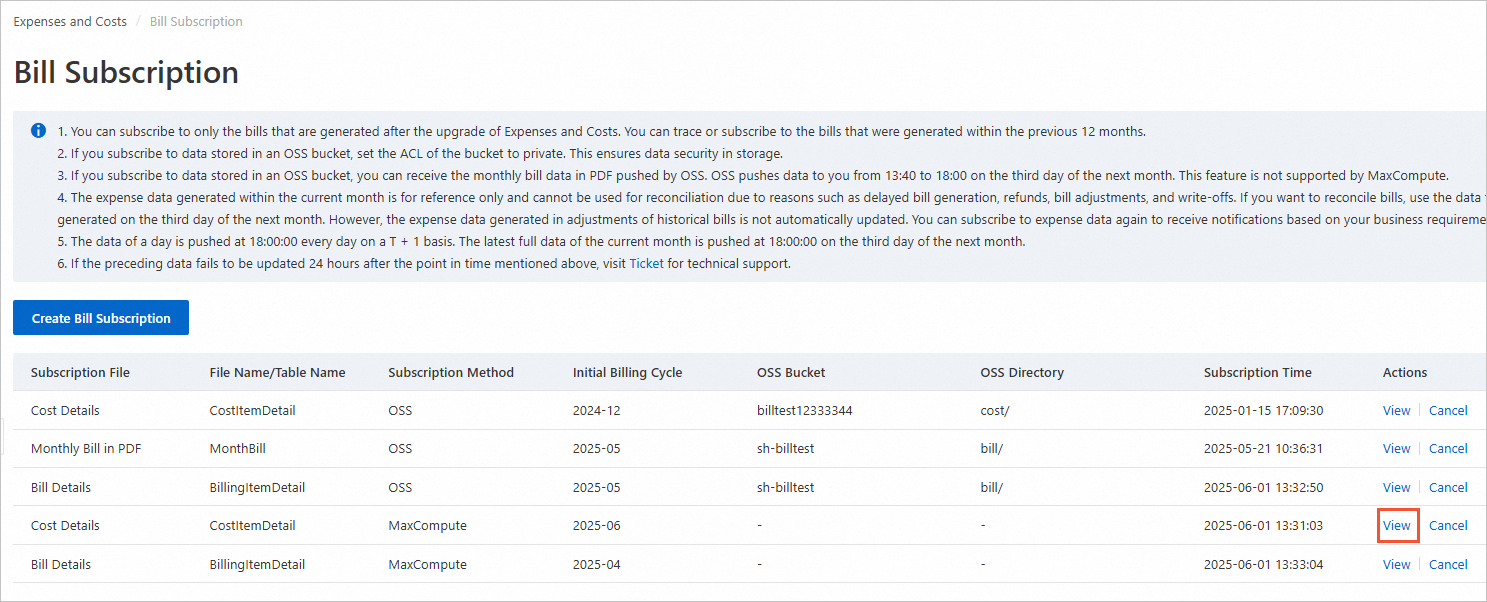Click the Subscription Time column header

pyautogui.click(x=1257, y=372)
